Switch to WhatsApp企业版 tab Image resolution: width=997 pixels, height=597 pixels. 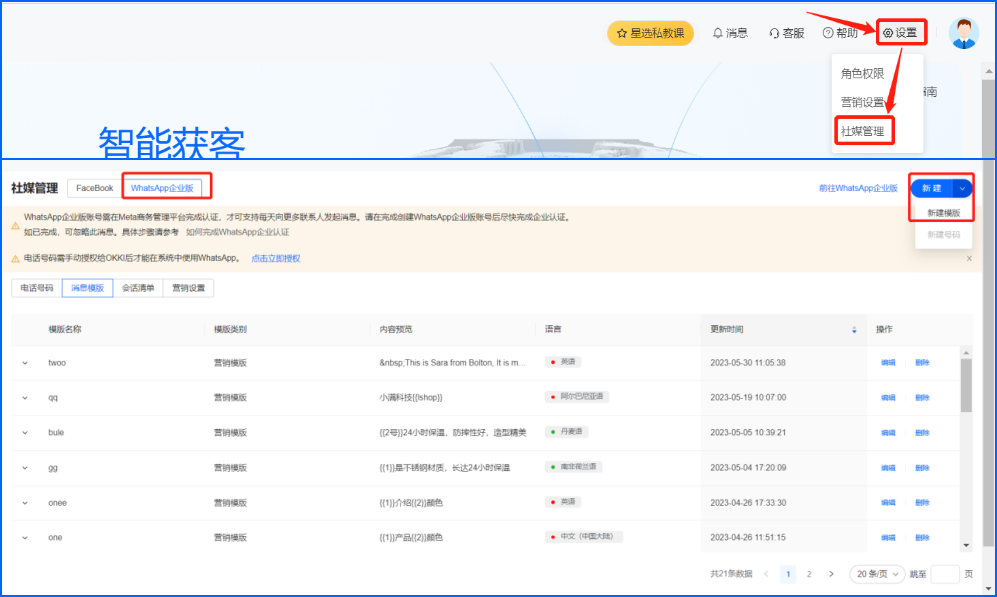(162, 188)
